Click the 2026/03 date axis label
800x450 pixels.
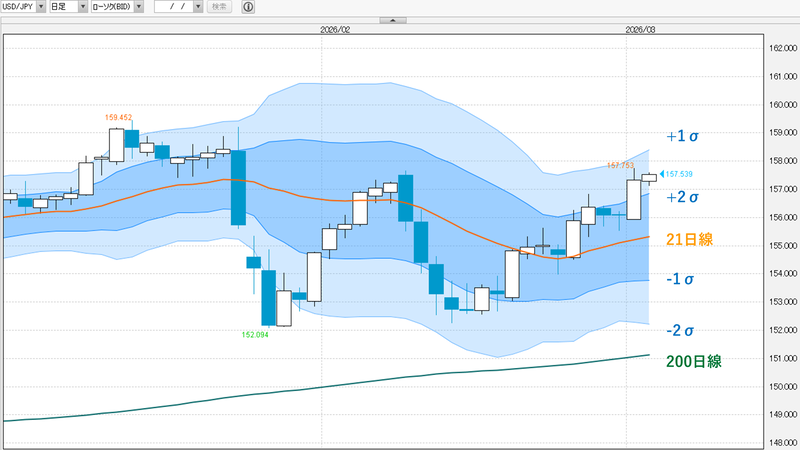(640, 30)
